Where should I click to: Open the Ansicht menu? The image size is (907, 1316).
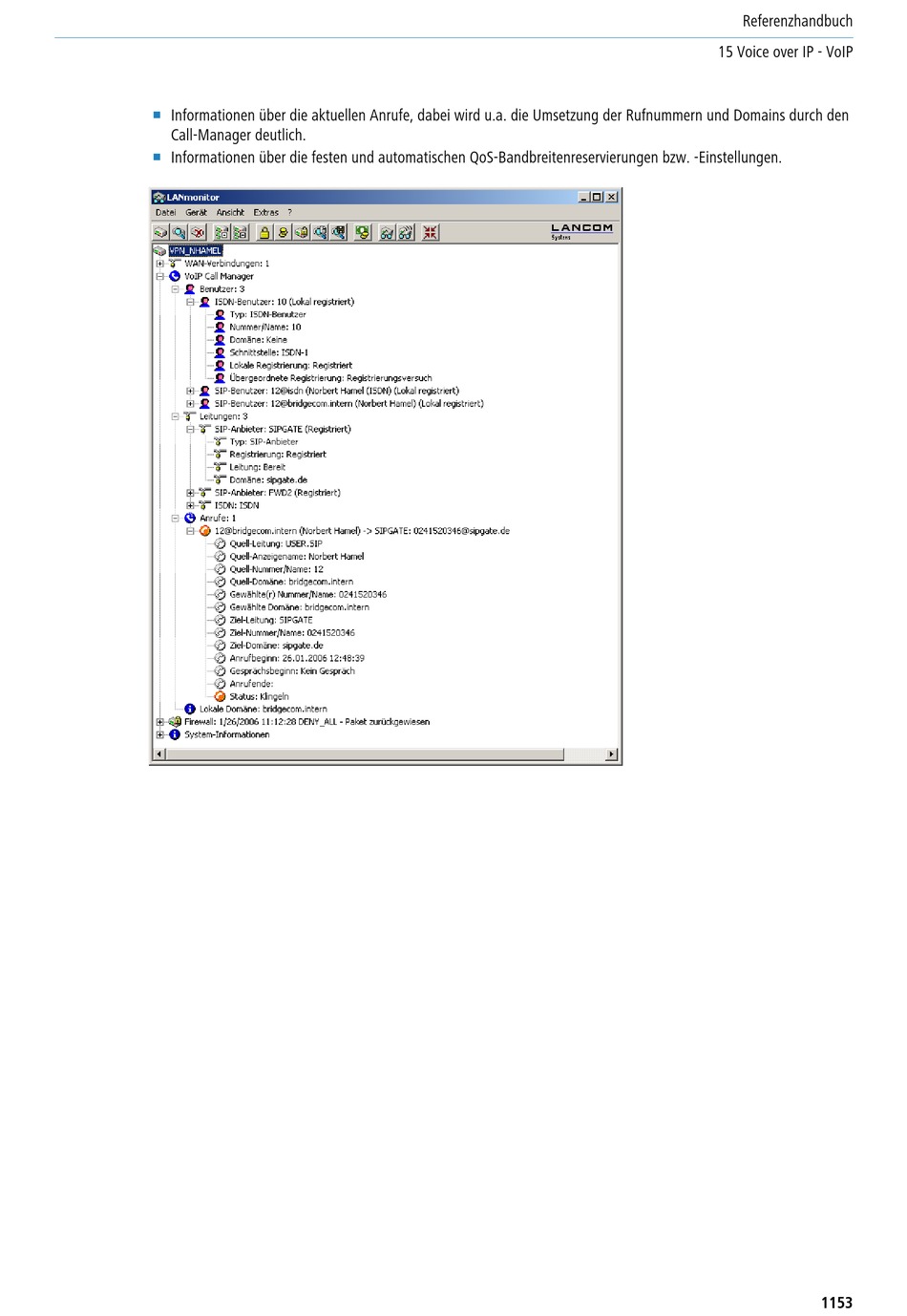coord(230,212)
